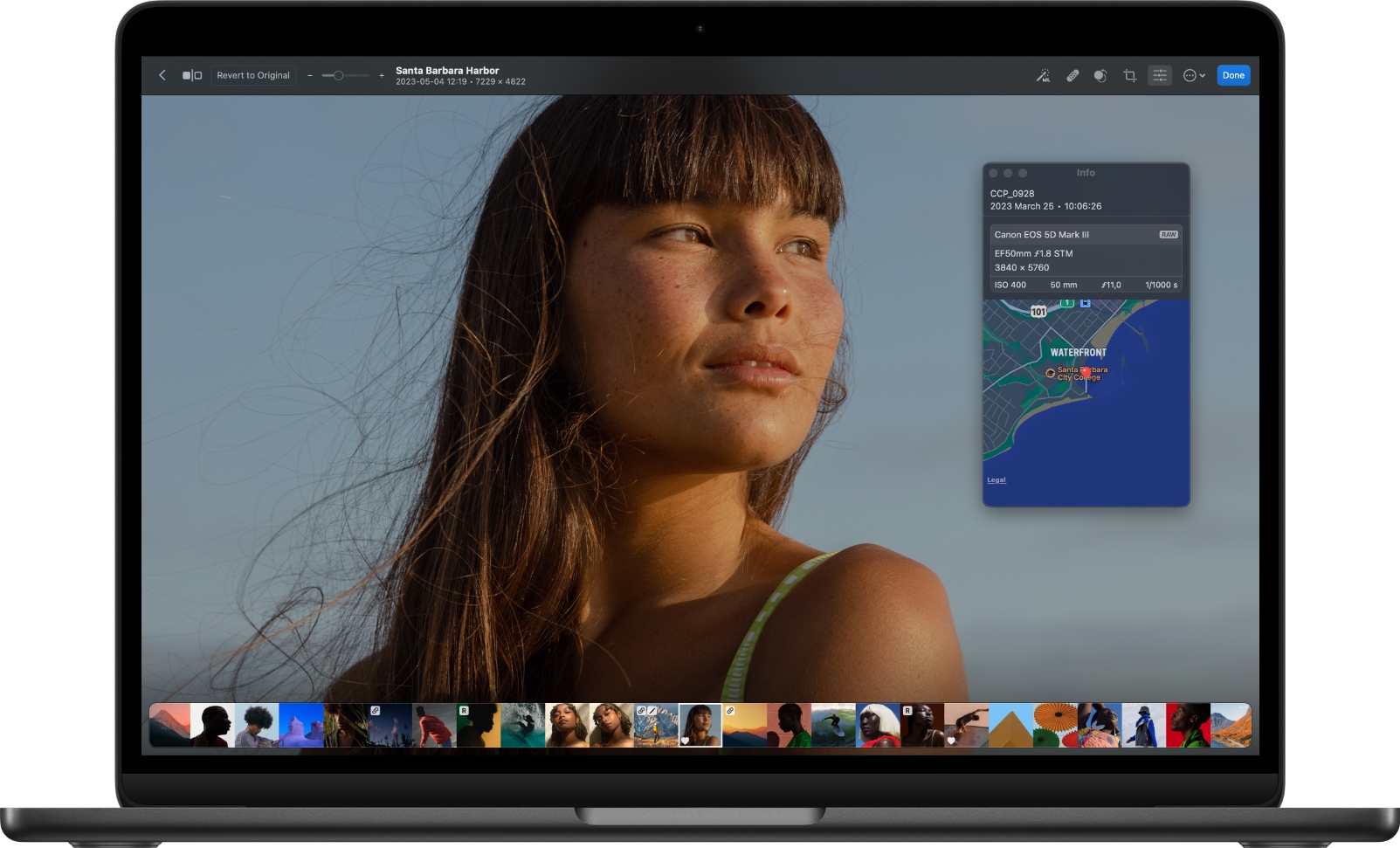Image resolution: width=1400 pixels, height=848 pixels.
Task: Toggle the edited badge on a filmstrip thumbnail
Action: (650, 711)
